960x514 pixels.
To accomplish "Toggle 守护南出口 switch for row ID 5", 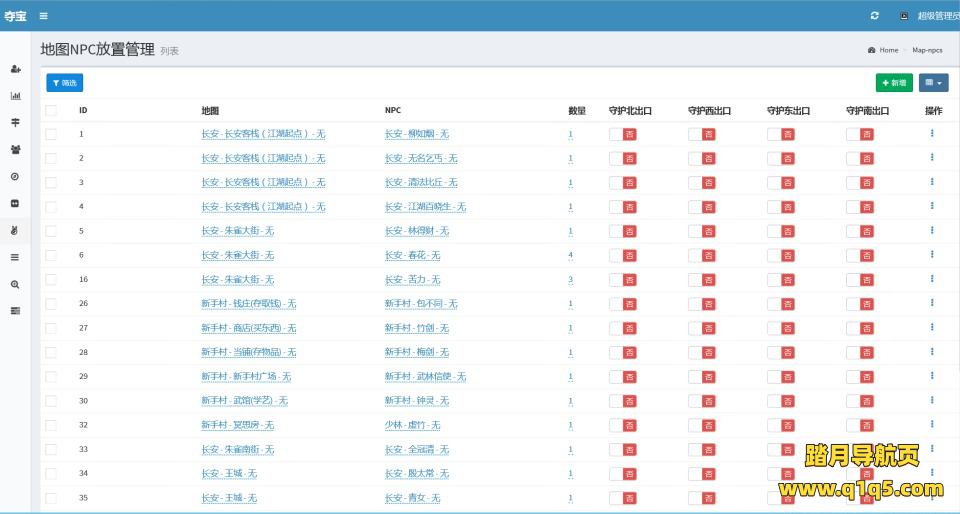I will 860,231.
